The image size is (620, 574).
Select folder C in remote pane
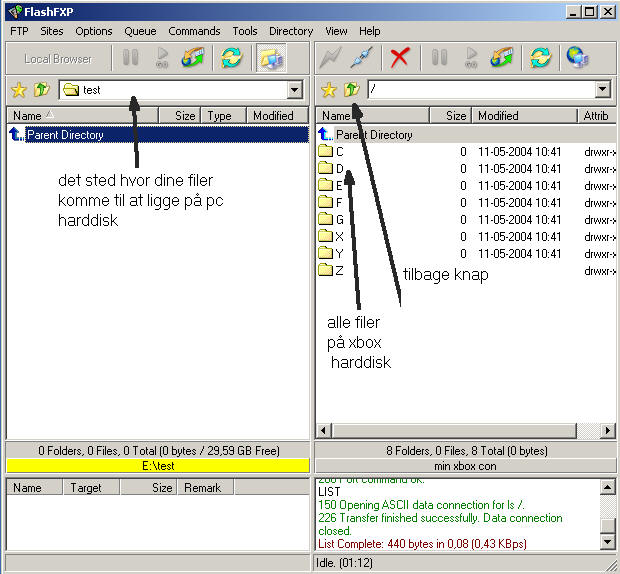(x=466, y=151)
